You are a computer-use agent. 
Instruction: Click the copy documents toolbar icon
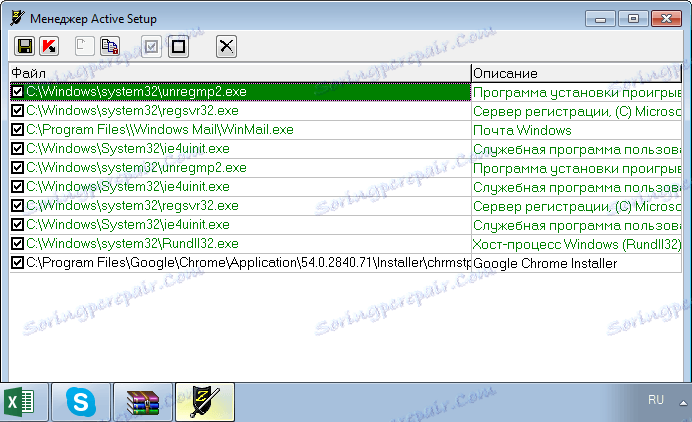109,46
